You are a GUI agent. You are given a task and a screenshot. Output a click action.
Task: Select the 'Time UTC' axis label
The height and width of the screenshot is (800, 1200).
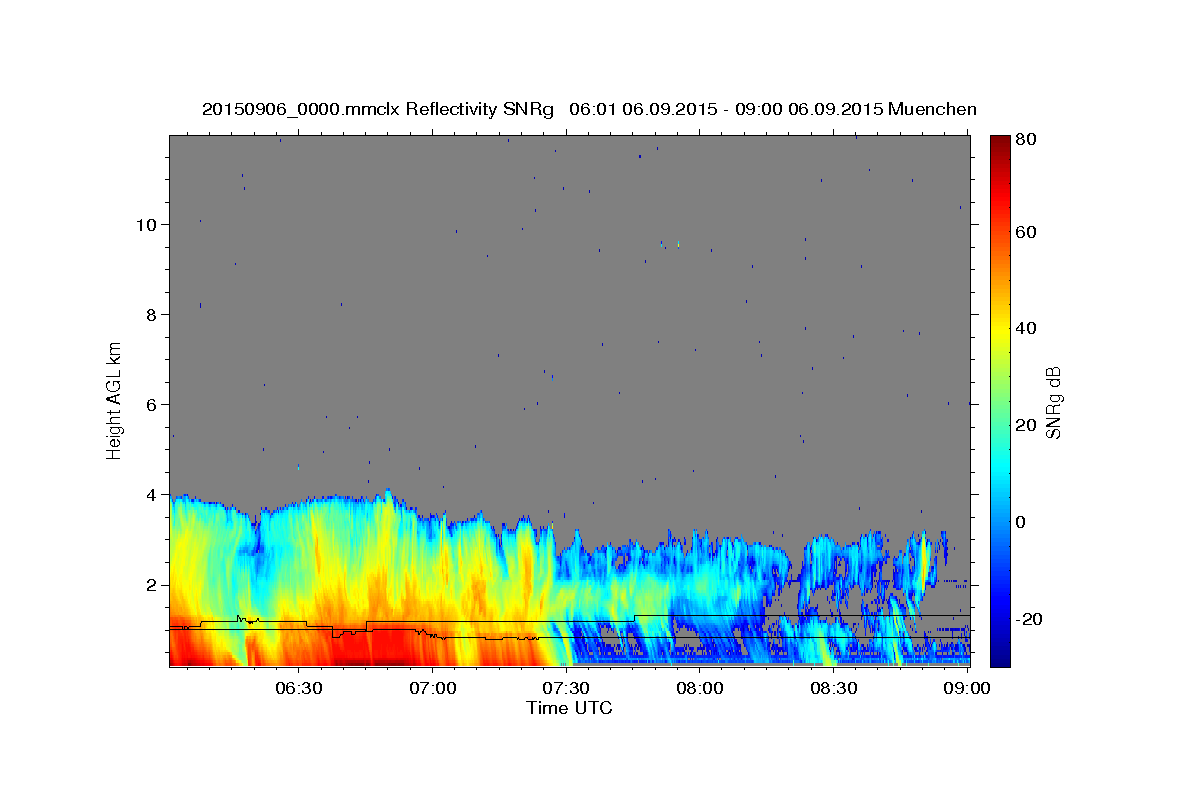pos(569,708)
